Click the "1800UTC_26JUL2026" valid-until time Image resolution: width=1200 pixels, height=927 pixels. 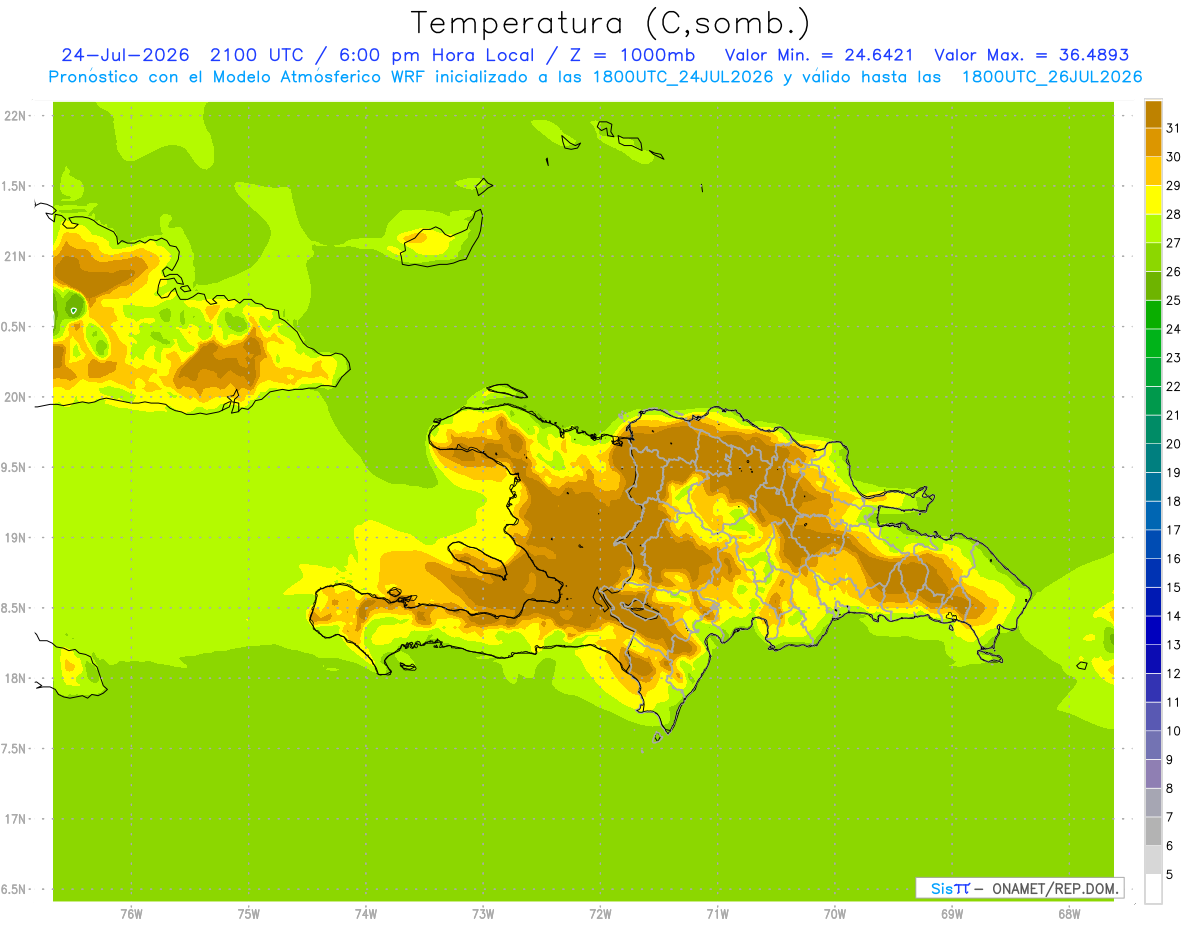(x=1052, y=77)
